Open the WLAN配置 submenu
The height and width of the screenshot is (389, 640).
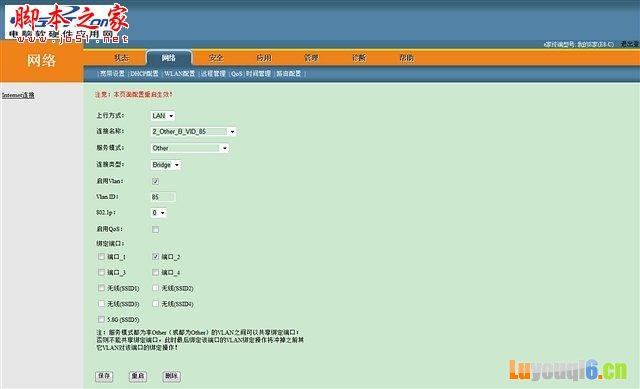tap(179, 73)
